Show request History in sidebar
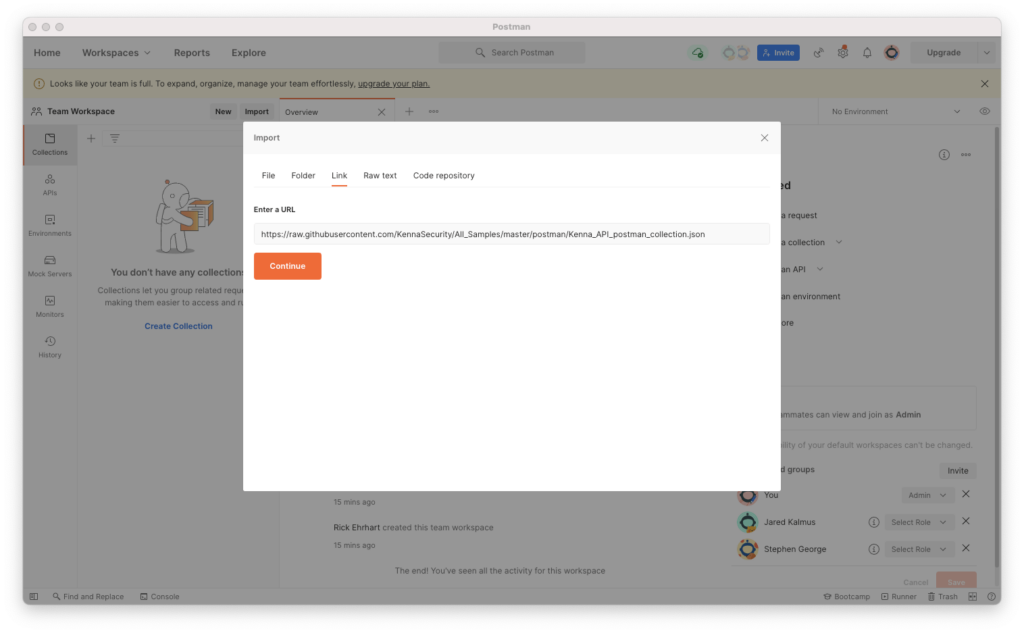 pyautogui.click(x=49, y=346)
